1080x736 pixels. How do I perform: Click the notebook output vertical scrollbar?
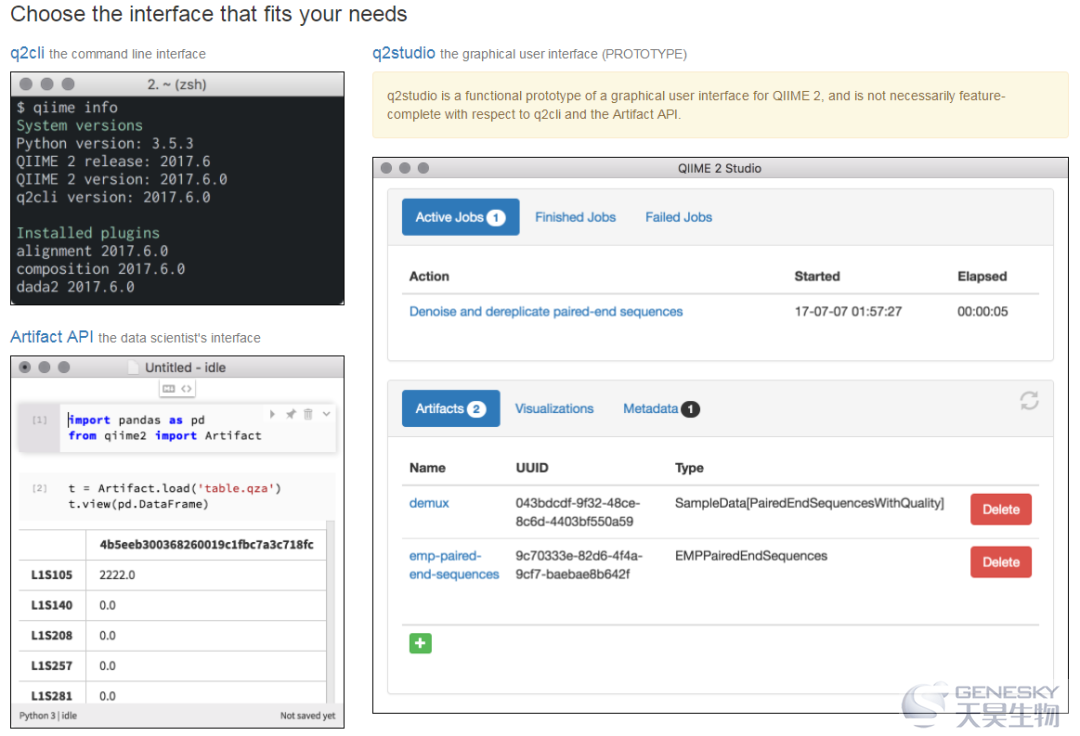pyautogui.click(x=330, y=611)
